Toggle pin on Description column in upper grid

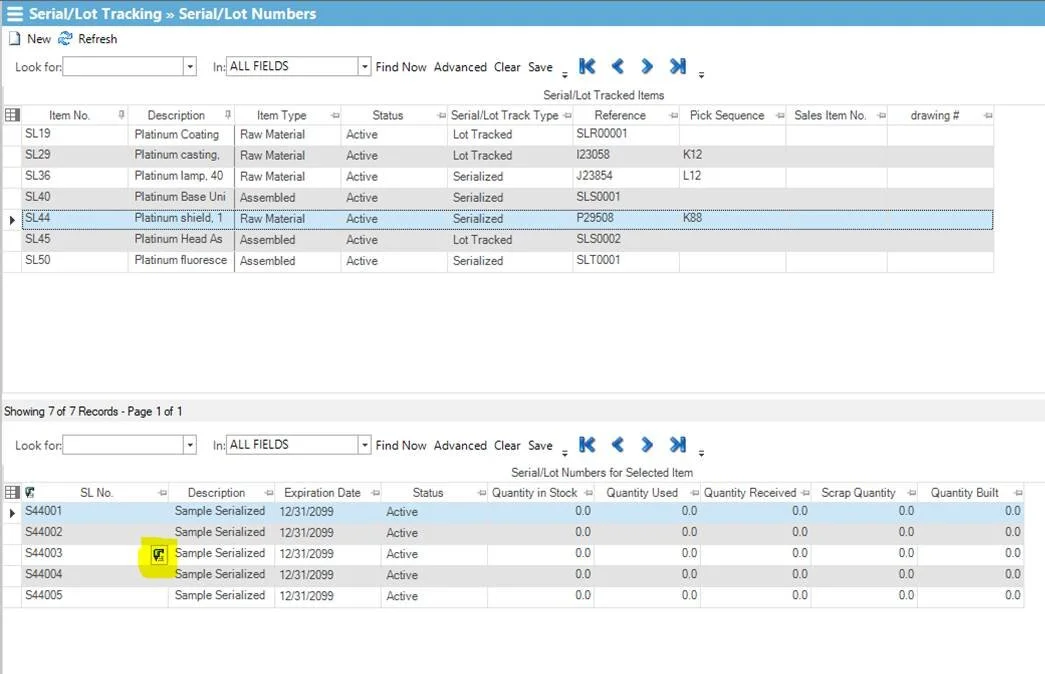coord(228,115)
